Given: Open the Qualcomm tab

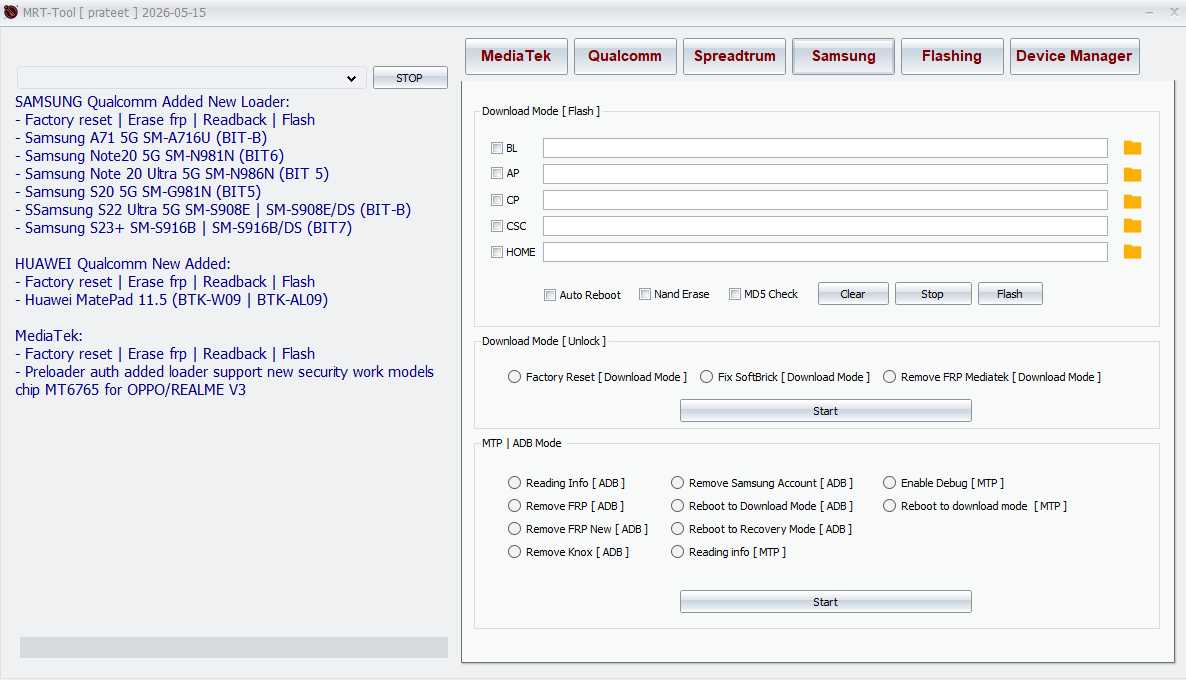Looking at the screenshot, I should coord(625,56).
